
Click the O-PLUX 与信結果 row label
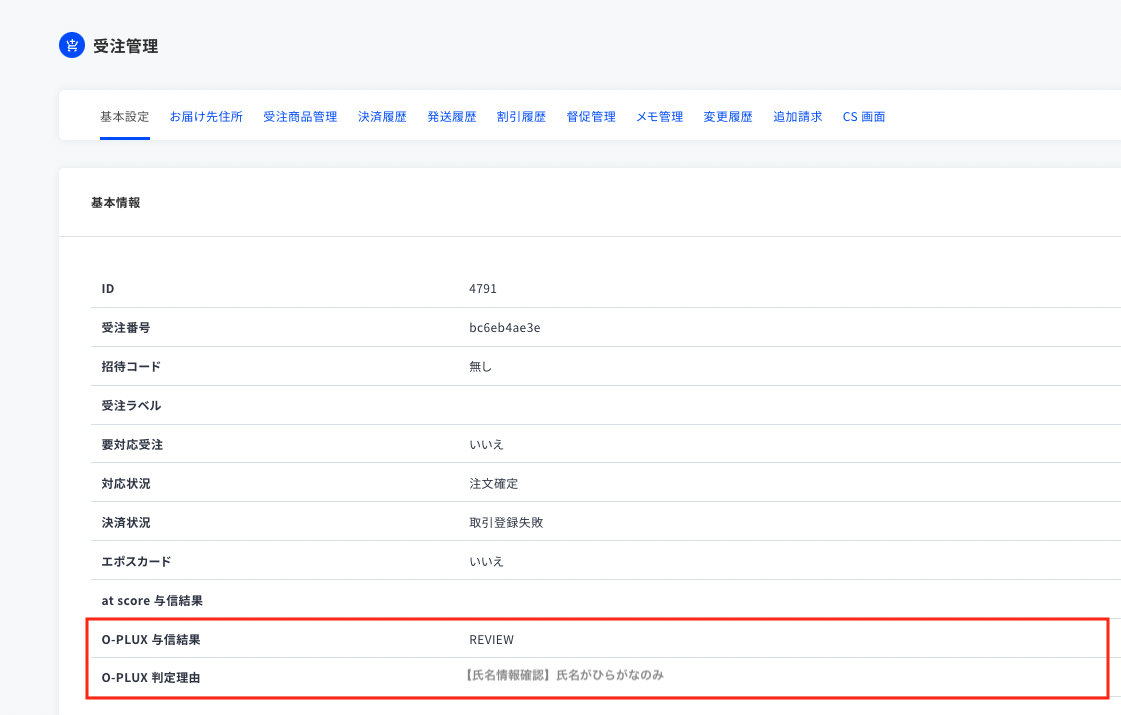click(x=151, y=639)
